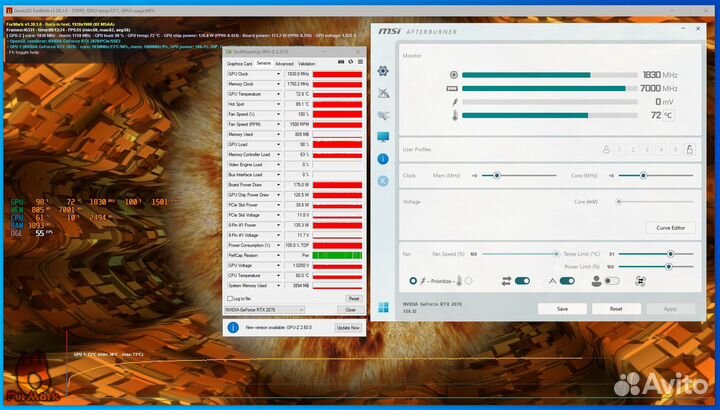Click the thermometer icon in Afterburner Monitor
Viewport: 720px width, 410px height.
(455, 115)
